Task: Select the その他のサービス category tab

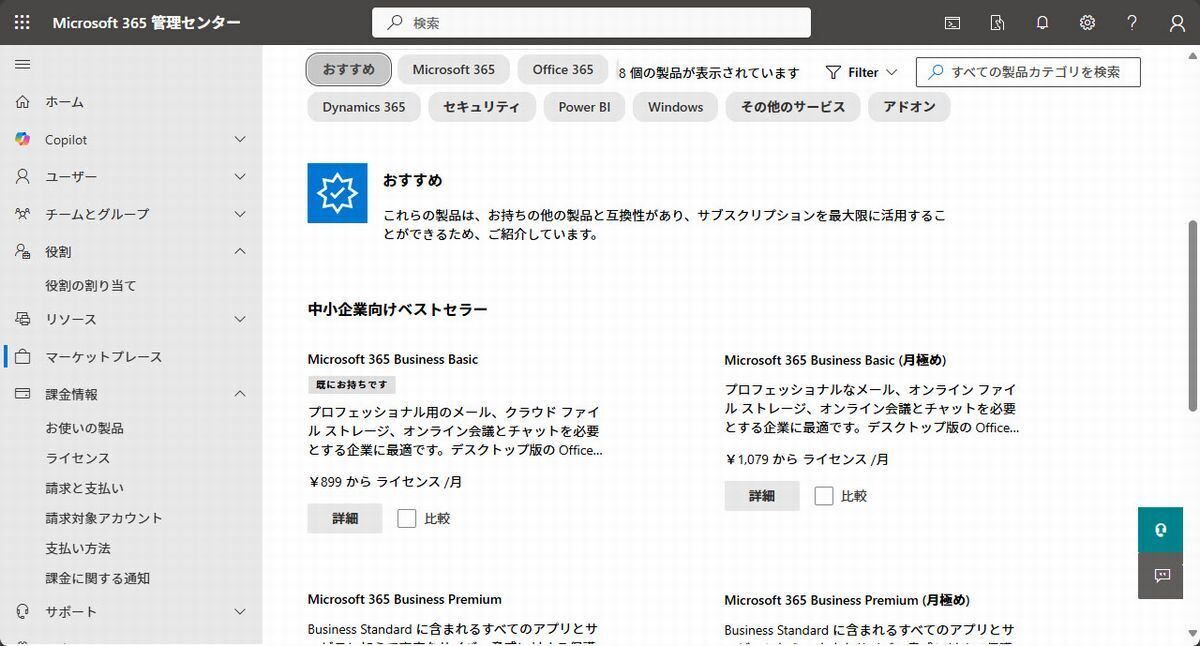Action: coord(793,107)
